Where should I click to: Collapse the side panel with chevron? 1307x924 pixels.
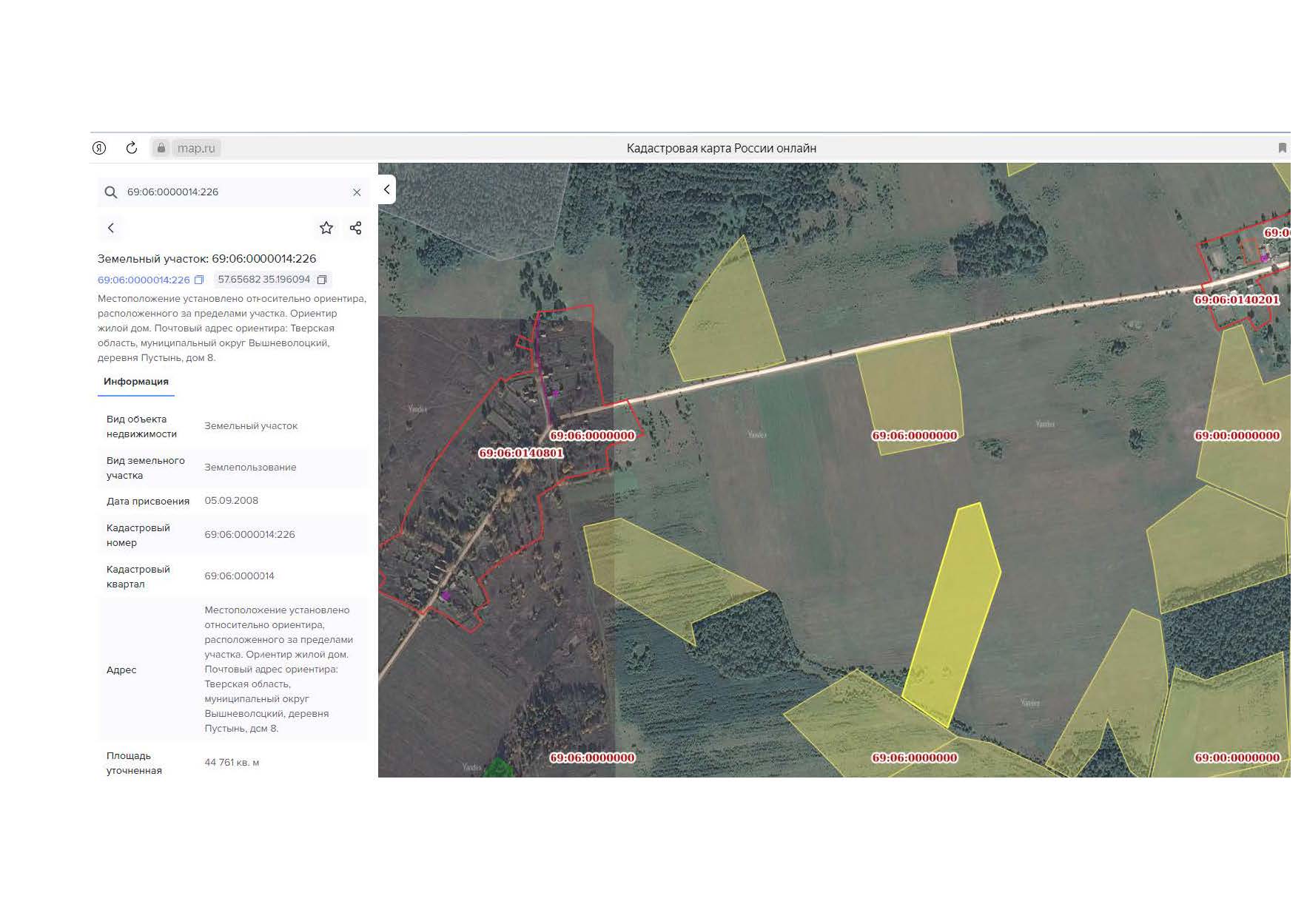386,189
